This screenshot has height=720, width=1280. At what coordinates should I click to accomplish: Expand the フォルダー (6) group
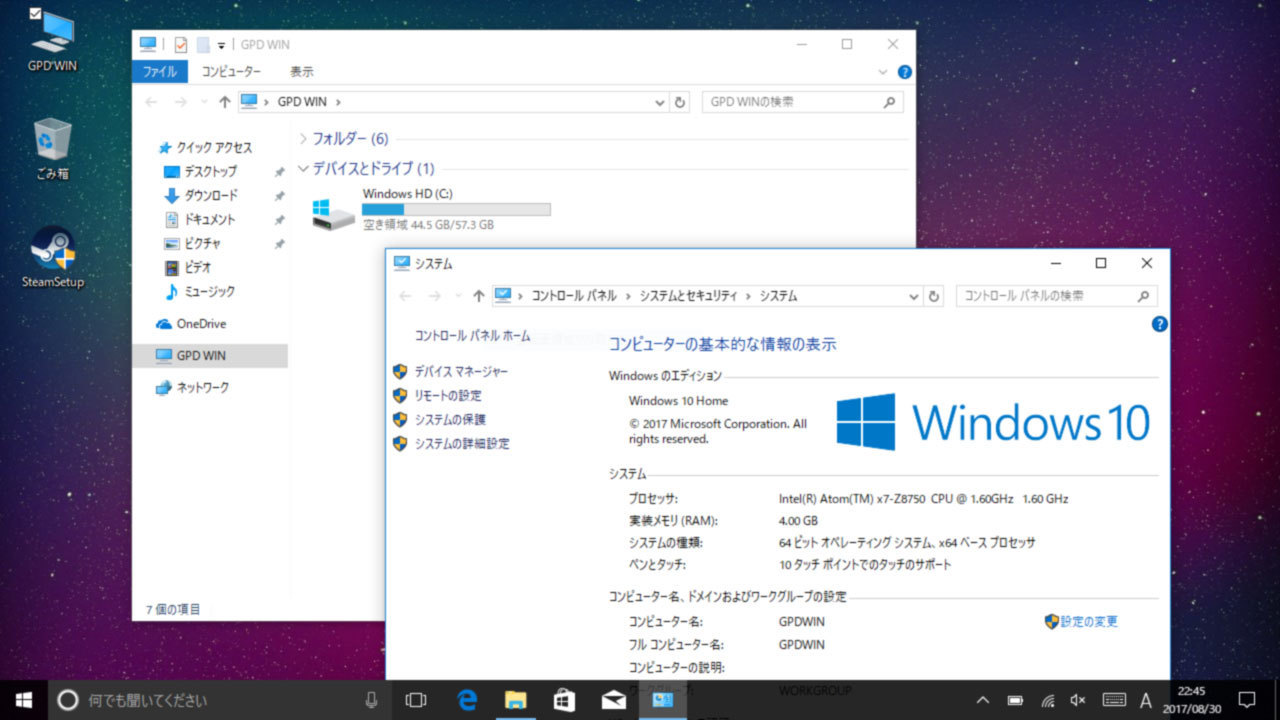click(303, 138)
